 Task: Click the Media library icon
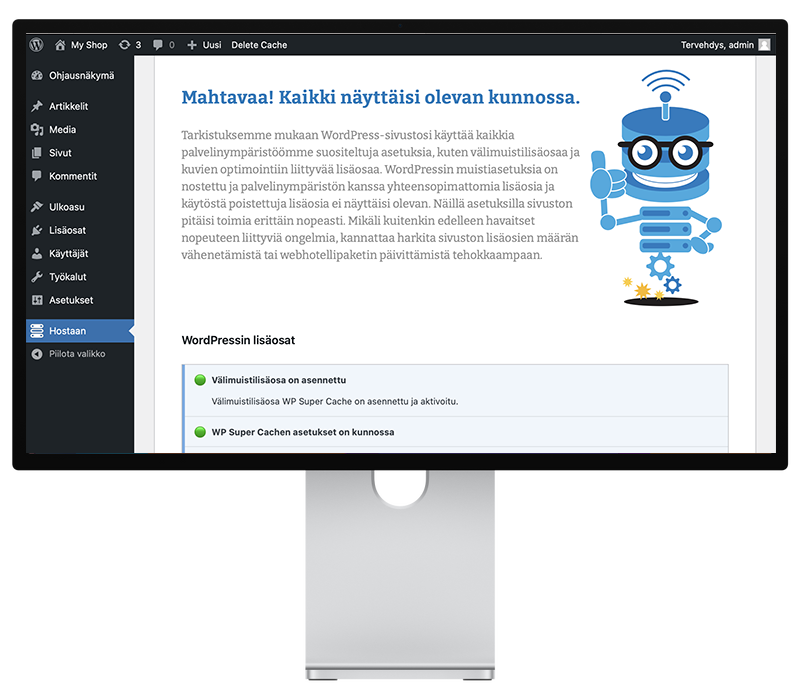click(37, 130)
